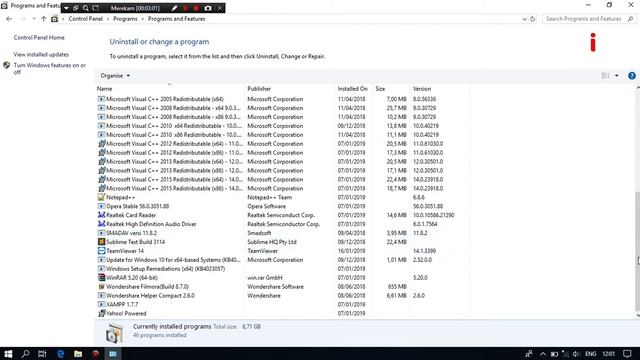Click the change view icon
The width and height of the screenshot is (640, 360).
[606, 76]
